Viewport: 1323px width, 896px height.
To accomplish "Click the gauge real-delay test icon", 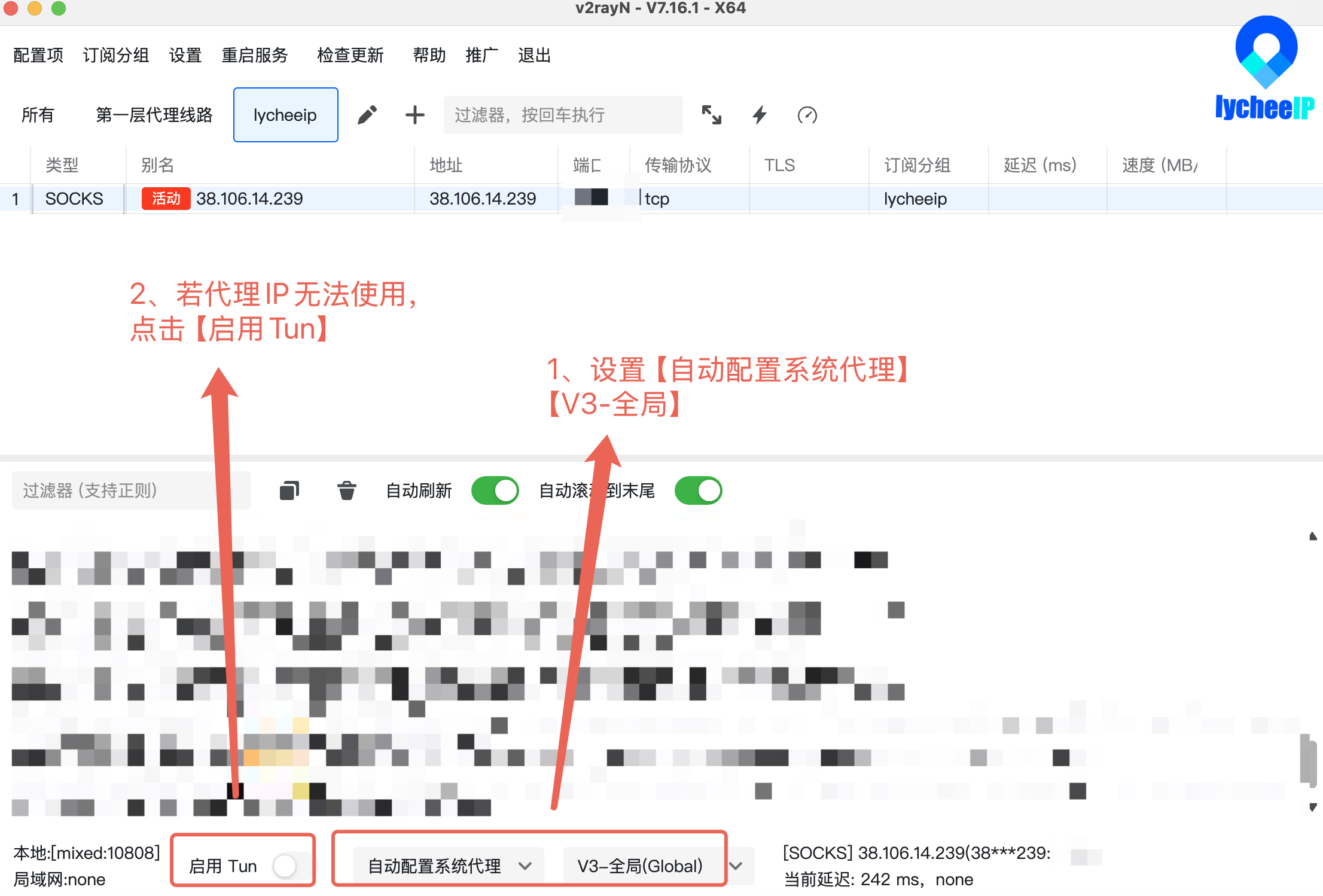I will [x=807, y=115].
